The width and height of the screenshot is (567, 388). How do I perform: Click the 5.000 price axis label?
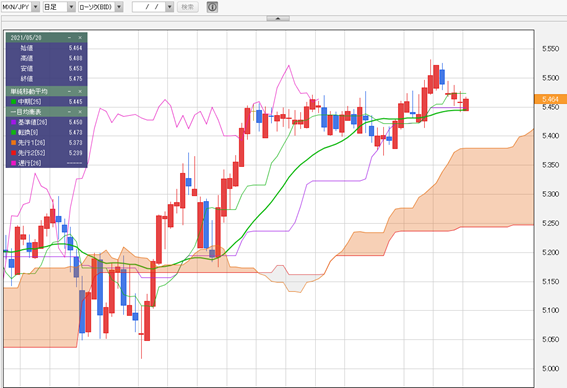(x=550, y=368)
